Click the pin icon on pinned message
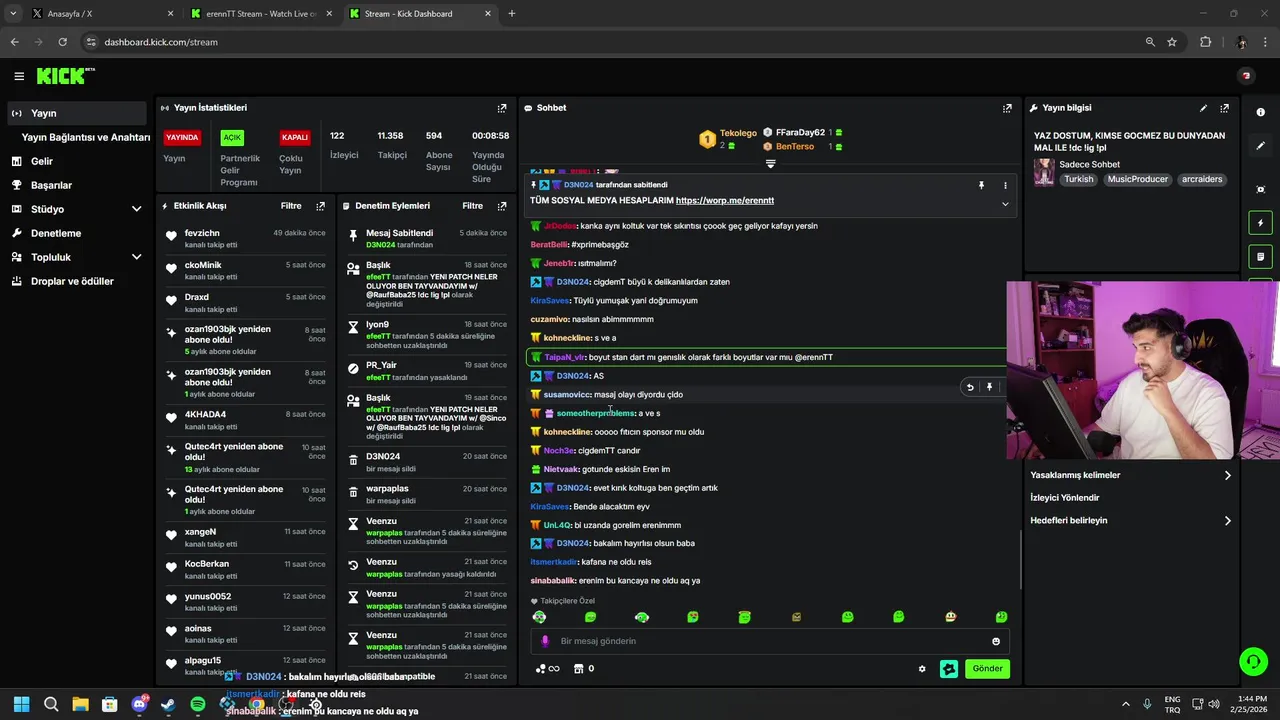 [x=981, y=185]
